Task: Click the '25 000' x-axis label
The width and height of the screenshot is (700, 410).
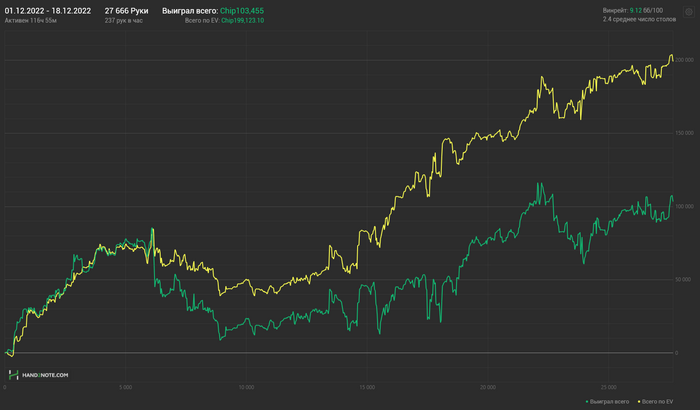Action: click(608, 387)
